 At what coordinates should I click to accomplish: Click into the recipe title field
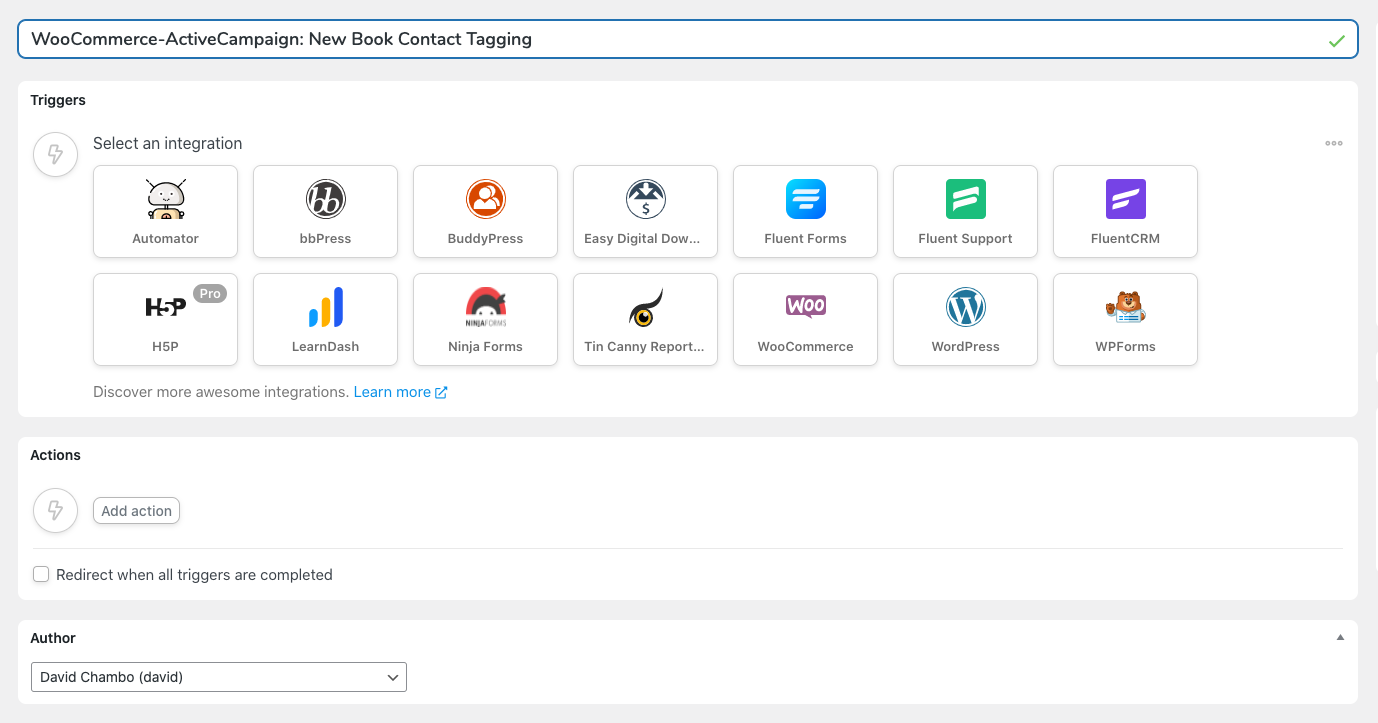(x=688, y=39)
